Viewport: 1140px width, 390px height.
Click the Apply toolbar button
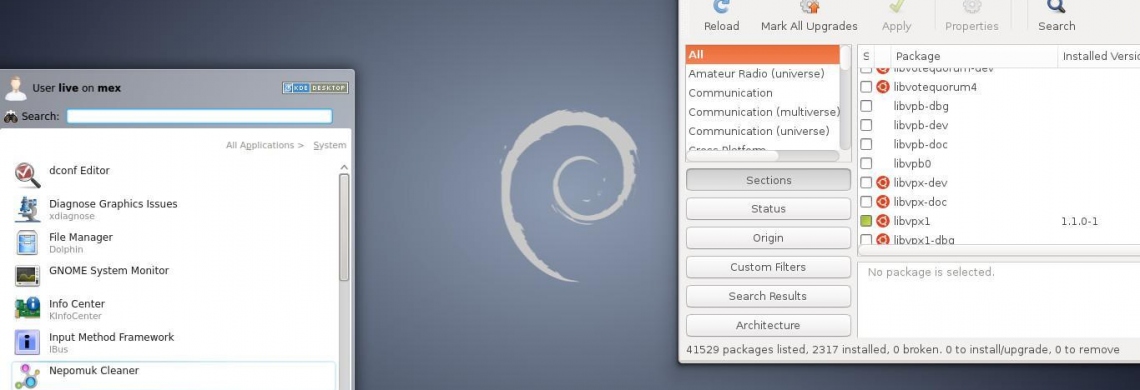[896, 17]
